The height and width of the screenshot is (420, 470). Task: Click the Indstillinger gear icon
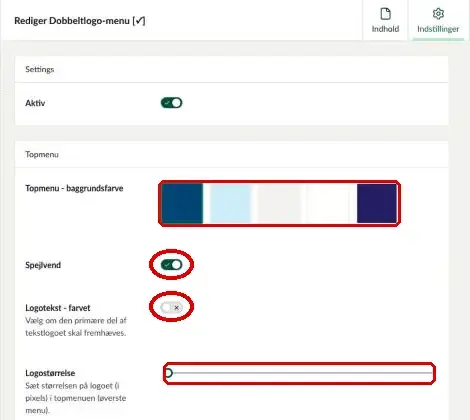(438, 14)
